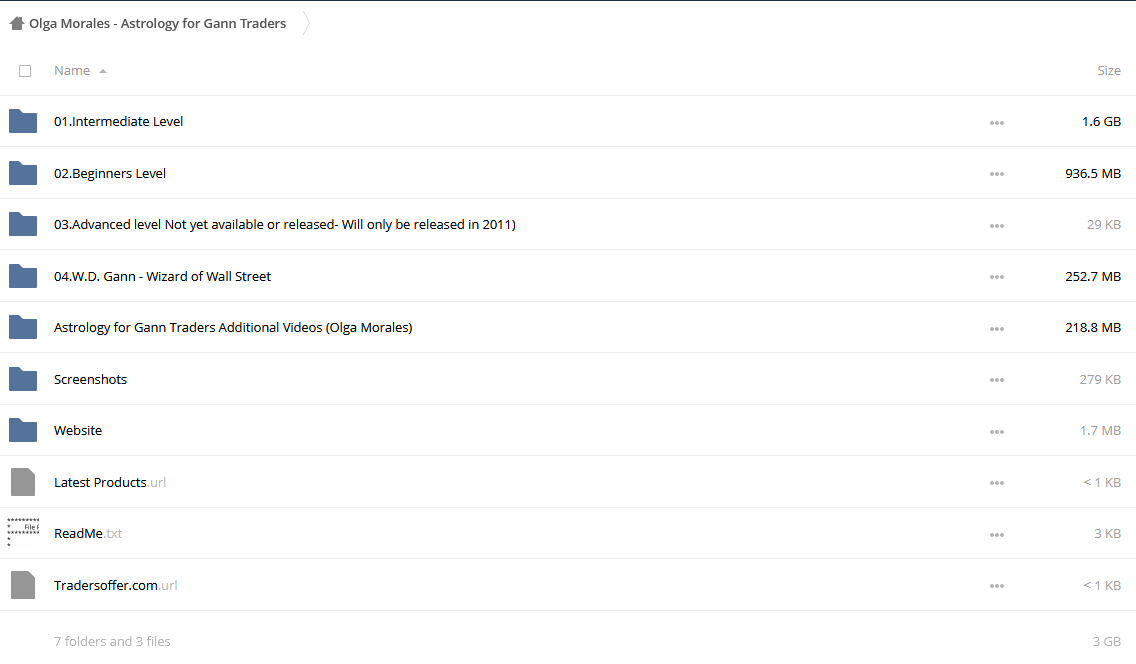
Task: Open the more menu for Additional Videos folder
Action: pyautogui.click(x=997, y=329)
